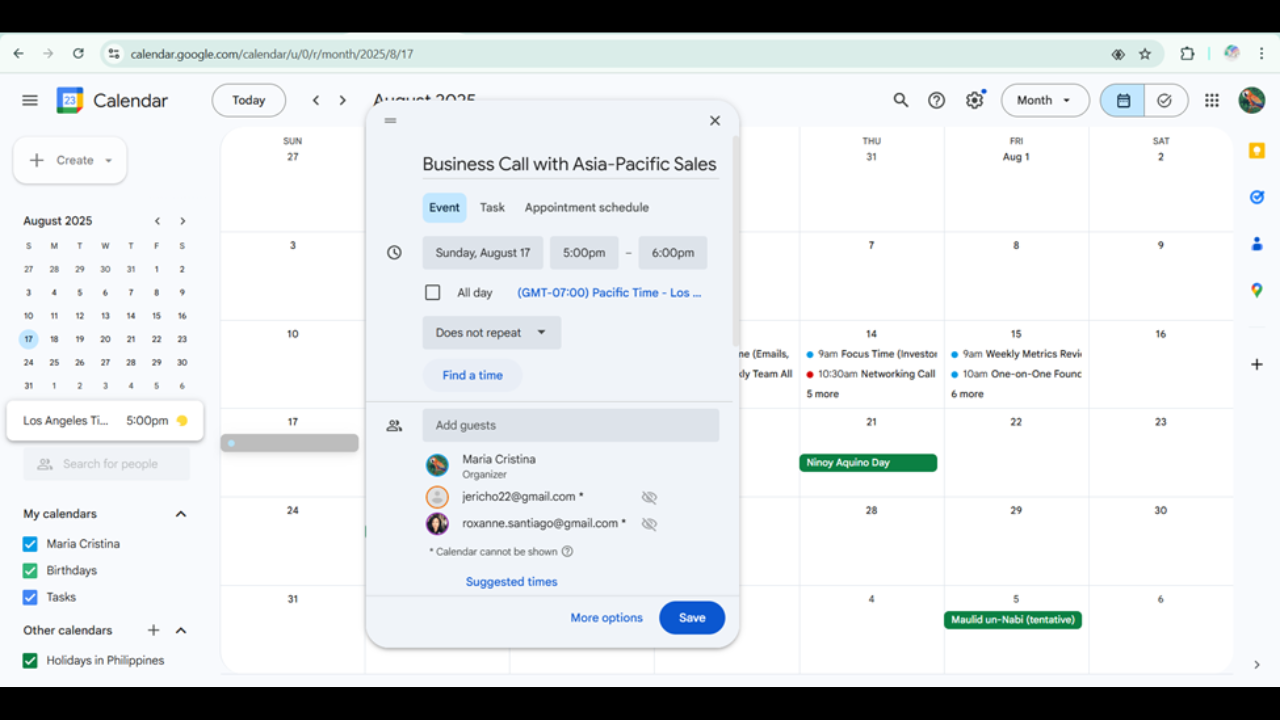This screenshot has width=1280, height=720.
Task: Hide the side panel with the chevron
Action: [1257, 665]
